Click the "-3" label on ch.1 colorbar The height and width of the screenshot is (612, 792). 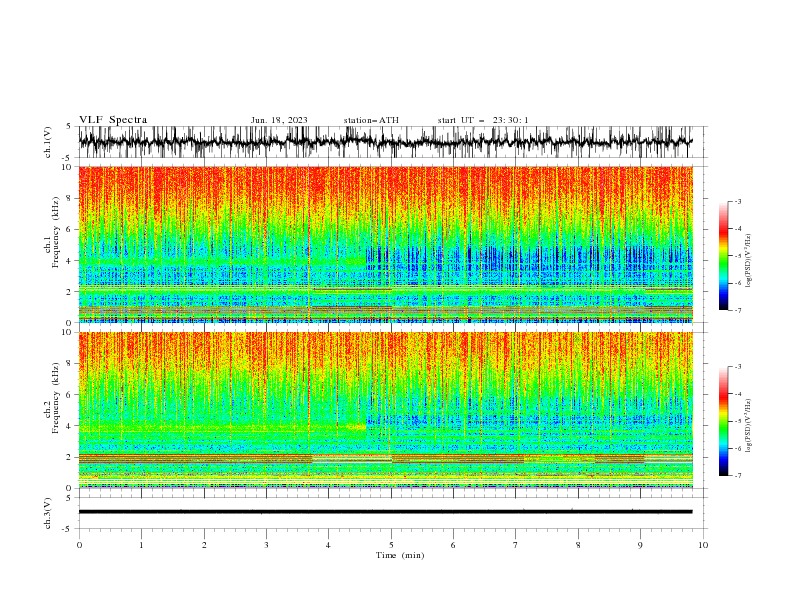pos(738,201)
